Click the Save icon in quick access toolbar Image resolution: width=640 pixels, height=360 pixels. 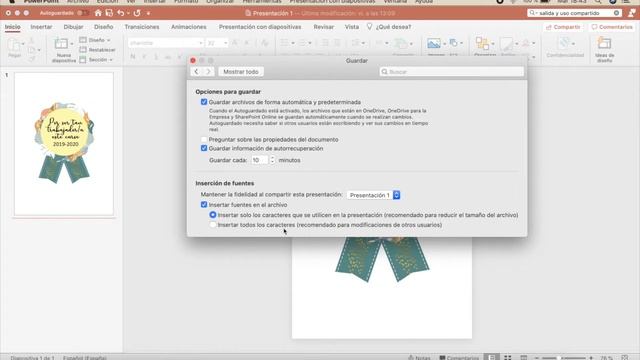coord(109,13)
